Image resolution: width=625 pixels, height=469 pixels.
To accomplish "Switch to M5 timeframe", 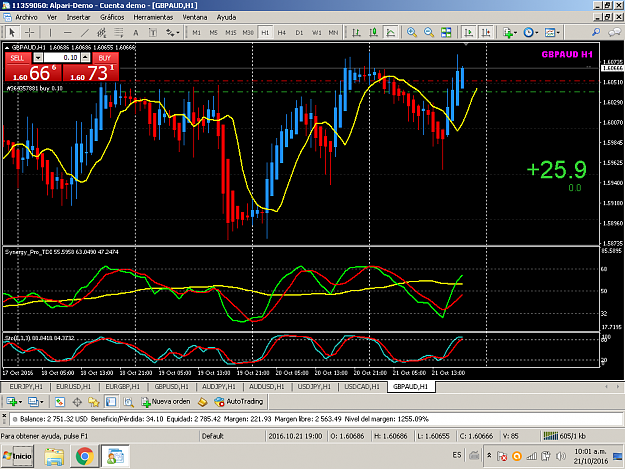I will click(214, 33).
